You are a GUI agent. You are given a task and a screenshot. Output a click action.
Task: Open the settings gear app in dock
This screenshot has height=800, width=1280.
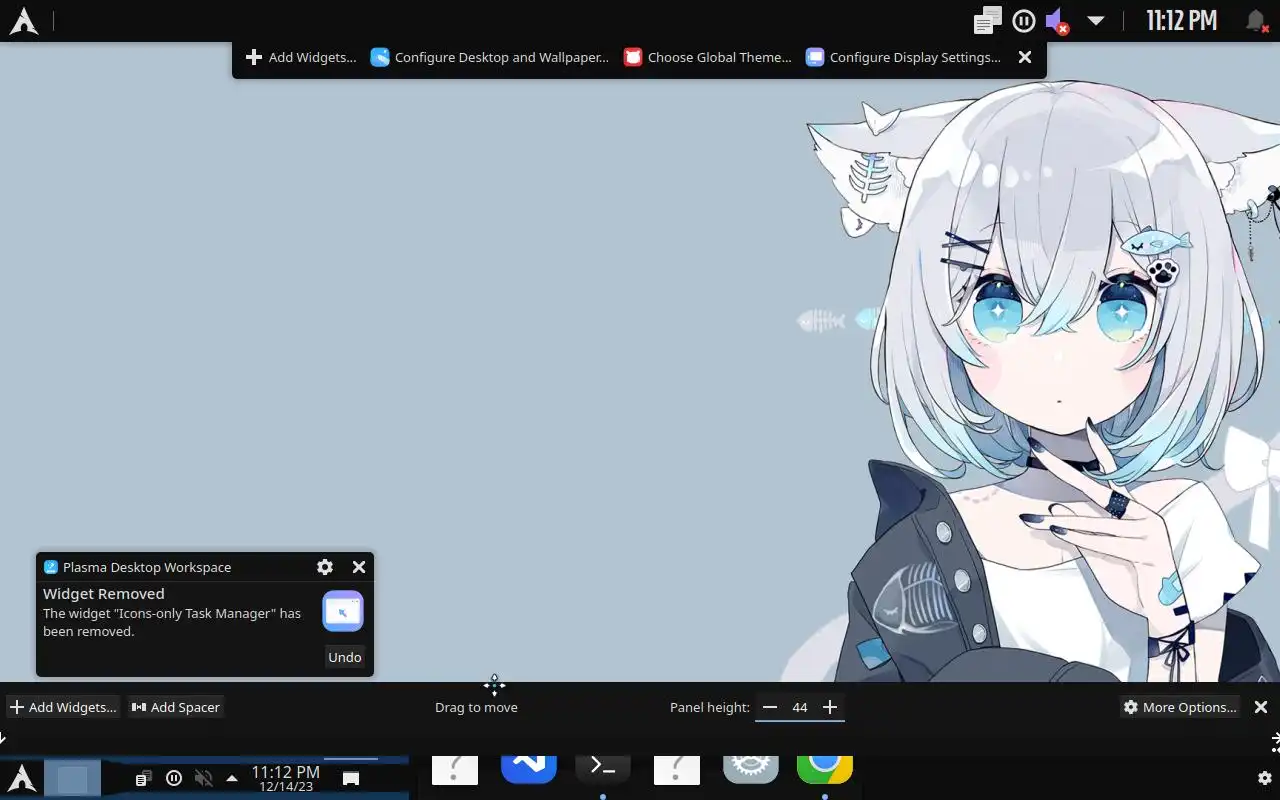[x=751, y=768]
